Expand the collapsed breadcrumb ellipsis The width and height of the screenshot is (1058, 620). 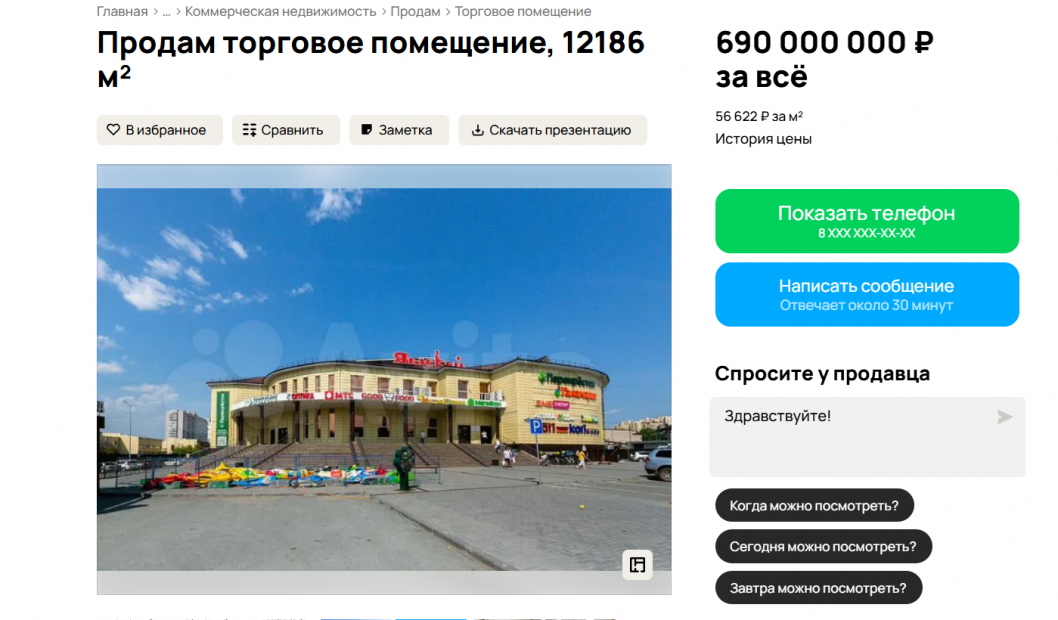[x=166, y=11]
